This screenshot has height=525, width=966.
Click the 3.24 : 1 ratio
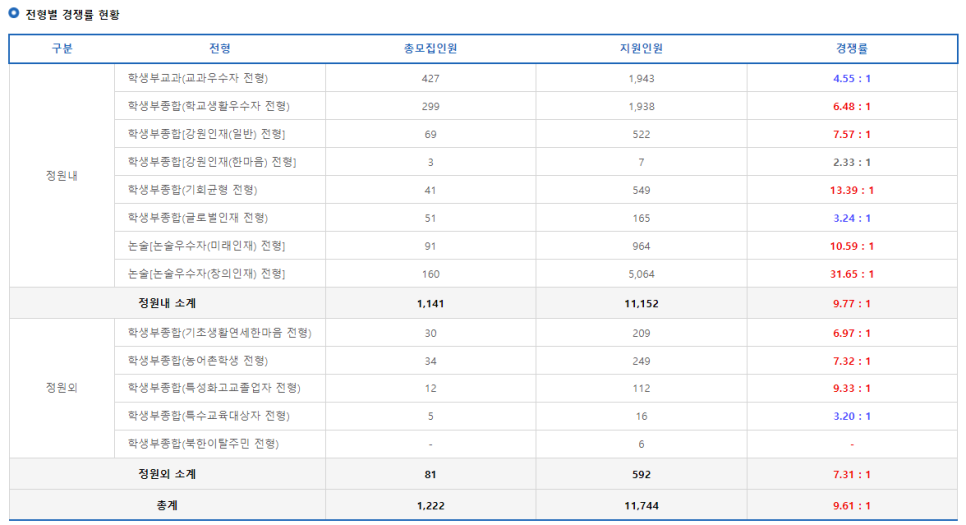852,218
